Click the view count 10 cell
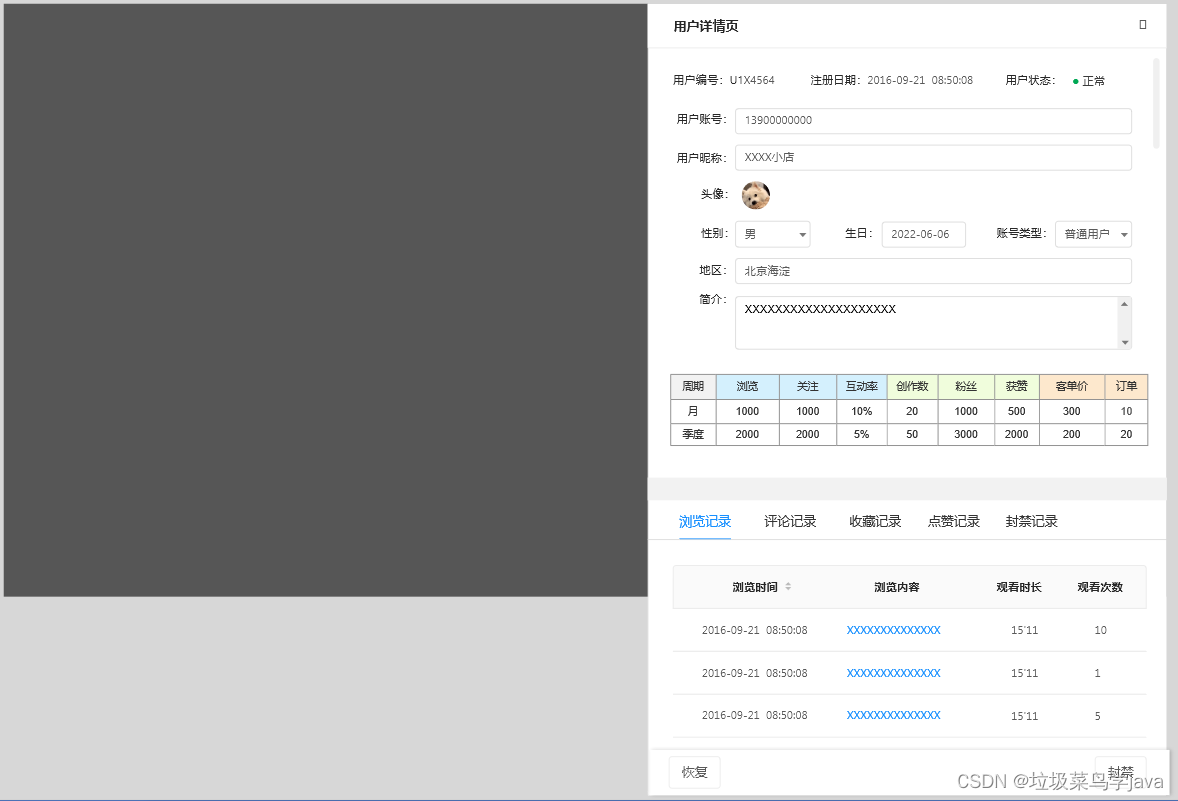1178x801 pixels. 1100,630
